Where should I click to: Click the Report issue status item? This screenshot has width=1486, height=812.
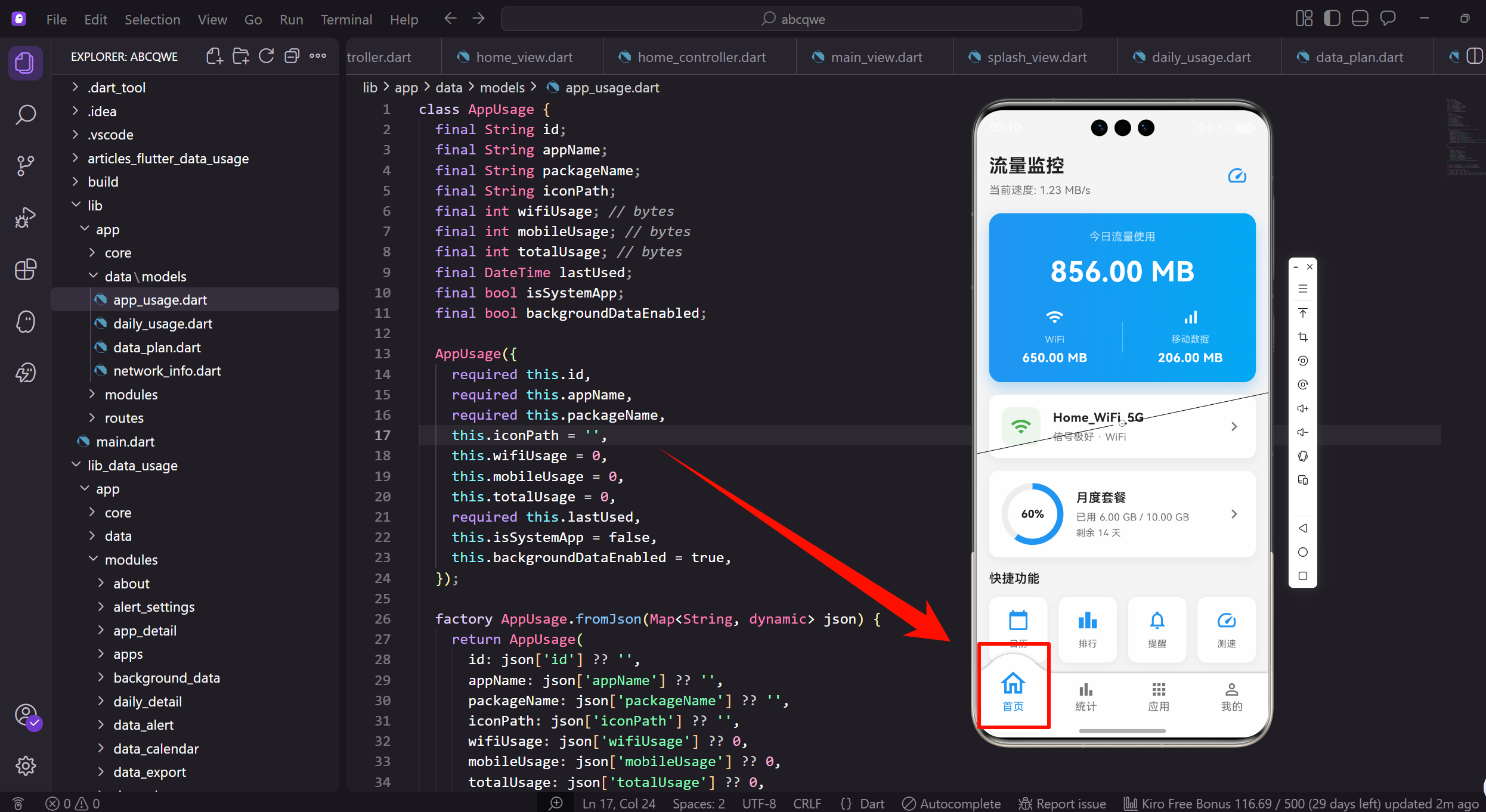click(x=1062, y=804)
